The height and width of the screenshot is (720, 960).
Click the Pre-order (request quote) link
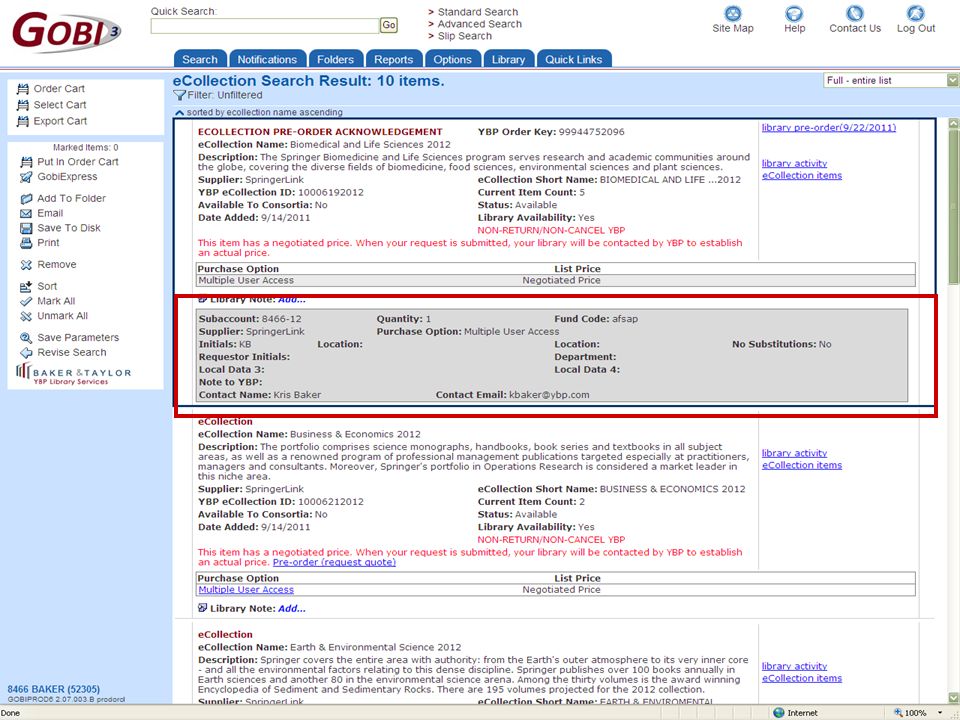coord(334,562)
